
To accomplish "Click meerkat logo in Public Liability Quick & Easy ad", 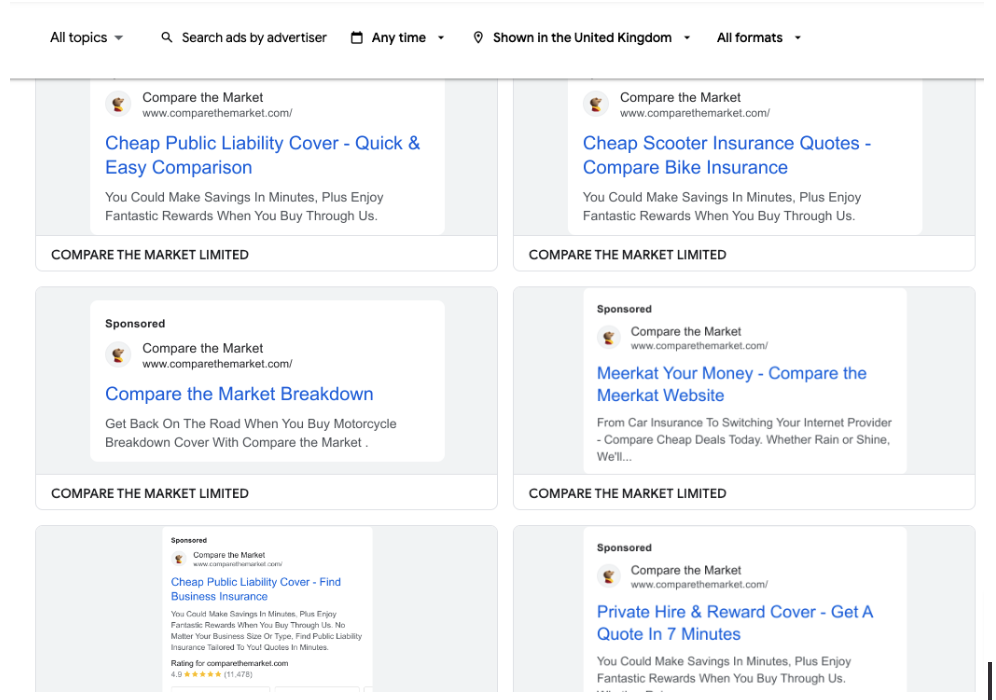I will [118, 104].
